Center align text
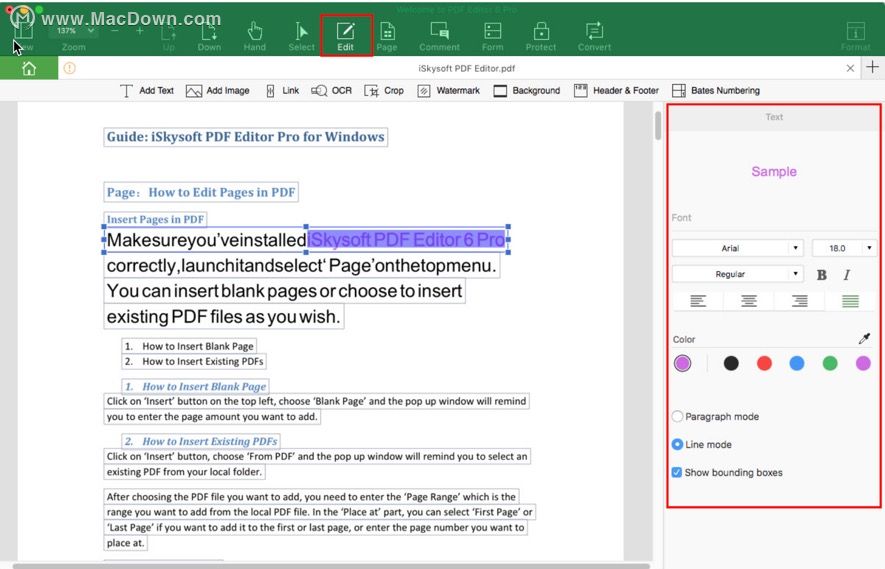 click(749, 301)
